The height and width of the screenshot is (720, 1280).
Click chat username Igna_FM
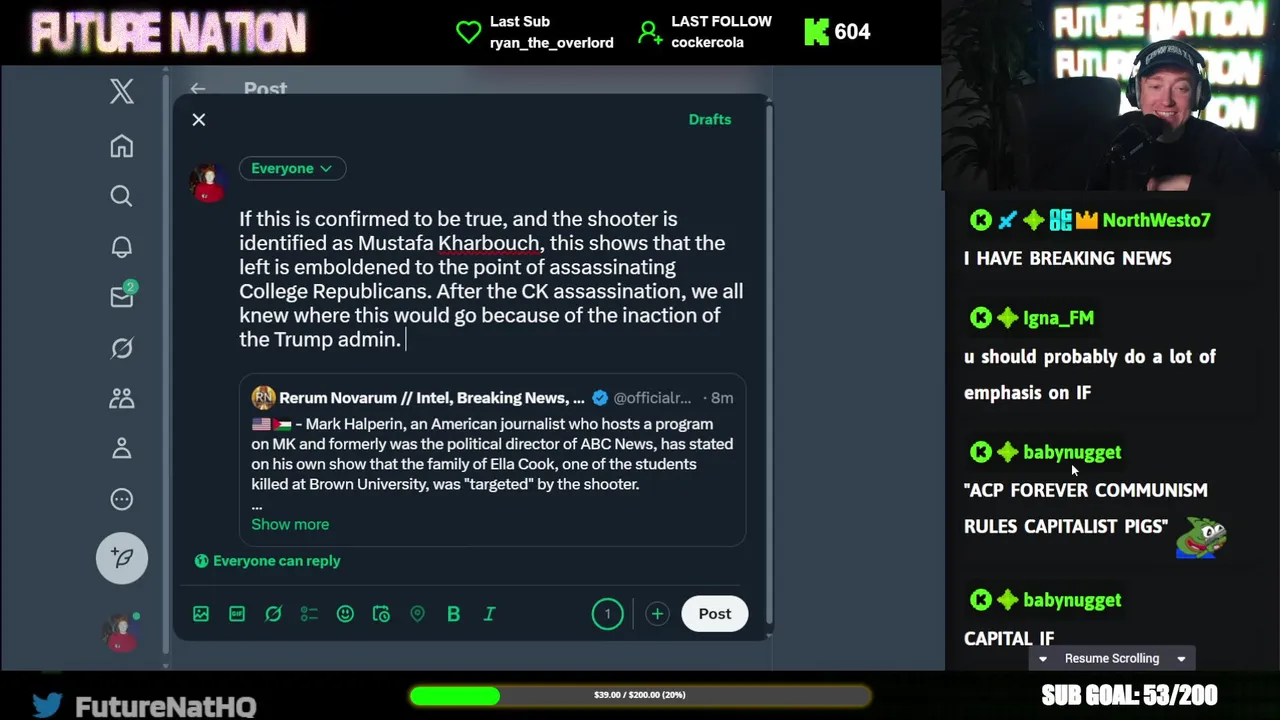coord(1058,318)
